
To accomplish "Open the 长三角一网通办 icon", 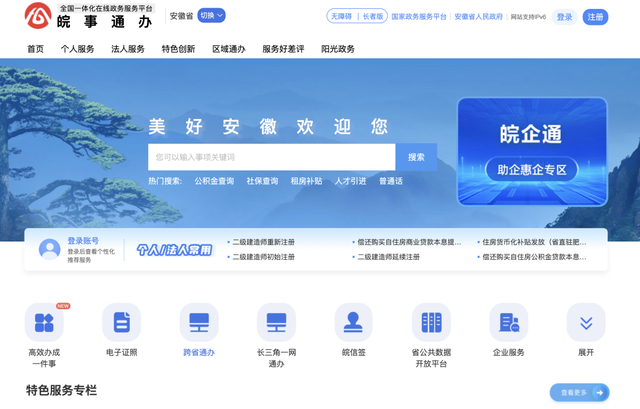I will point(276,322).
